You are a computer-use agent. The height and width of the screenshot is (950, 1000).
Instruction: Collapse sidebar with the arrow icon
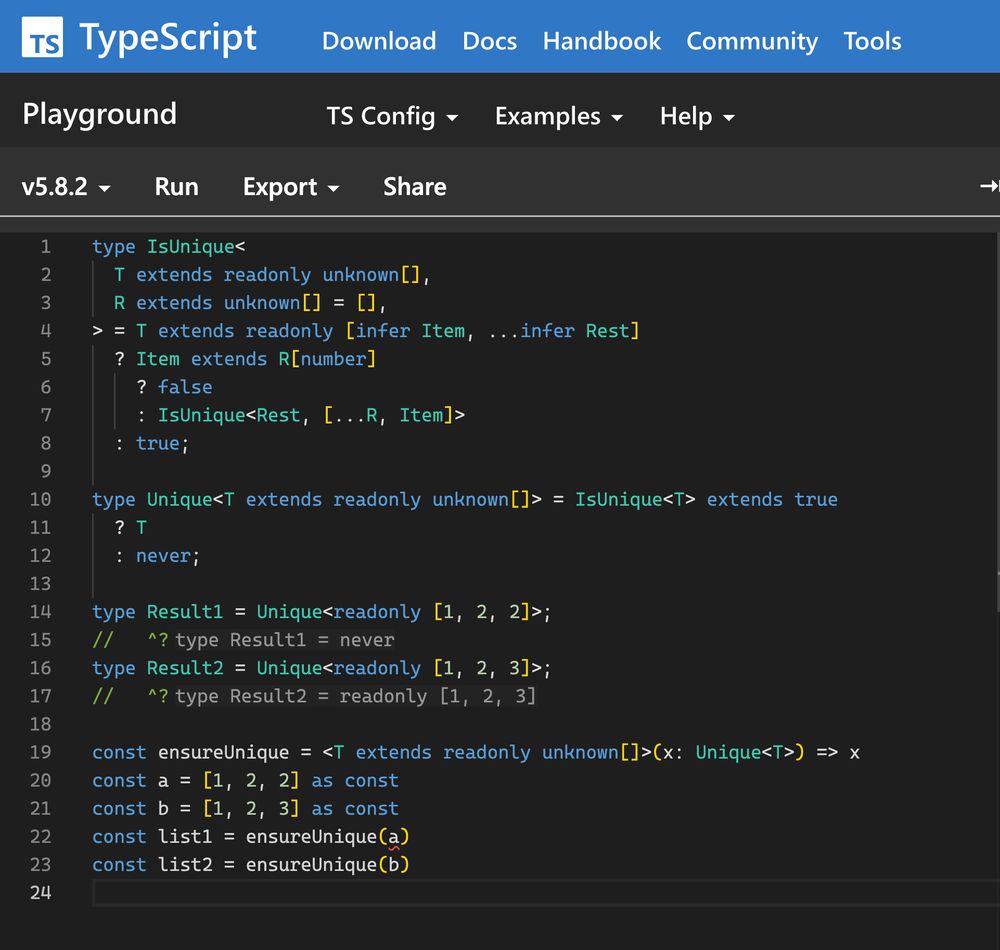coord(989,186)
